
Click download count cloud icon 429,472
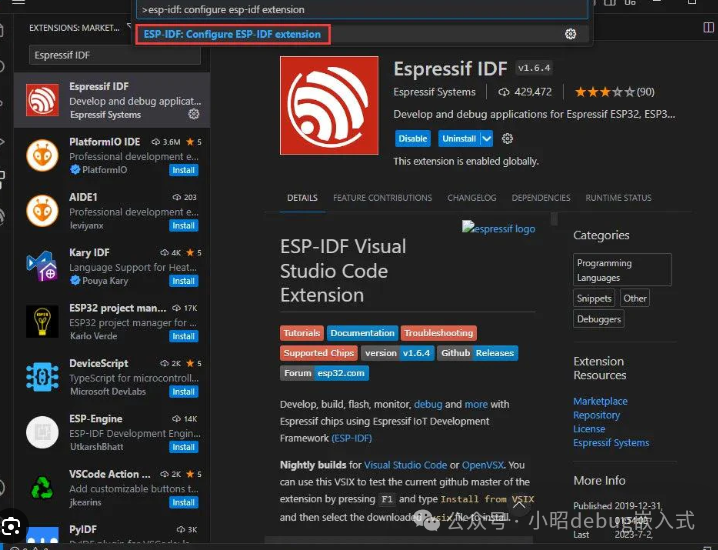pos(504,92)
